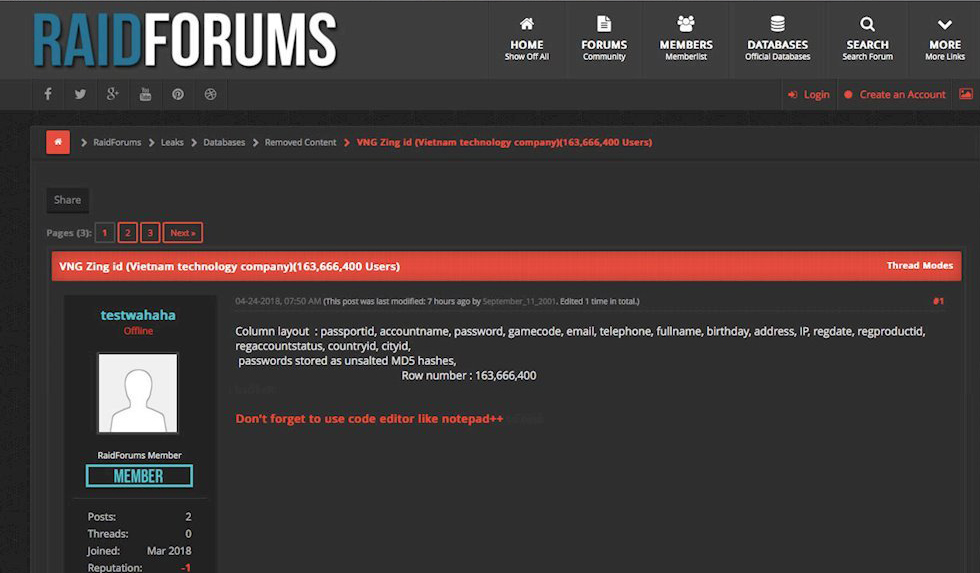Screen dimensions: 980x573
Task: Open the FORUMS Community menu item
Action: (x=604, y=40)
